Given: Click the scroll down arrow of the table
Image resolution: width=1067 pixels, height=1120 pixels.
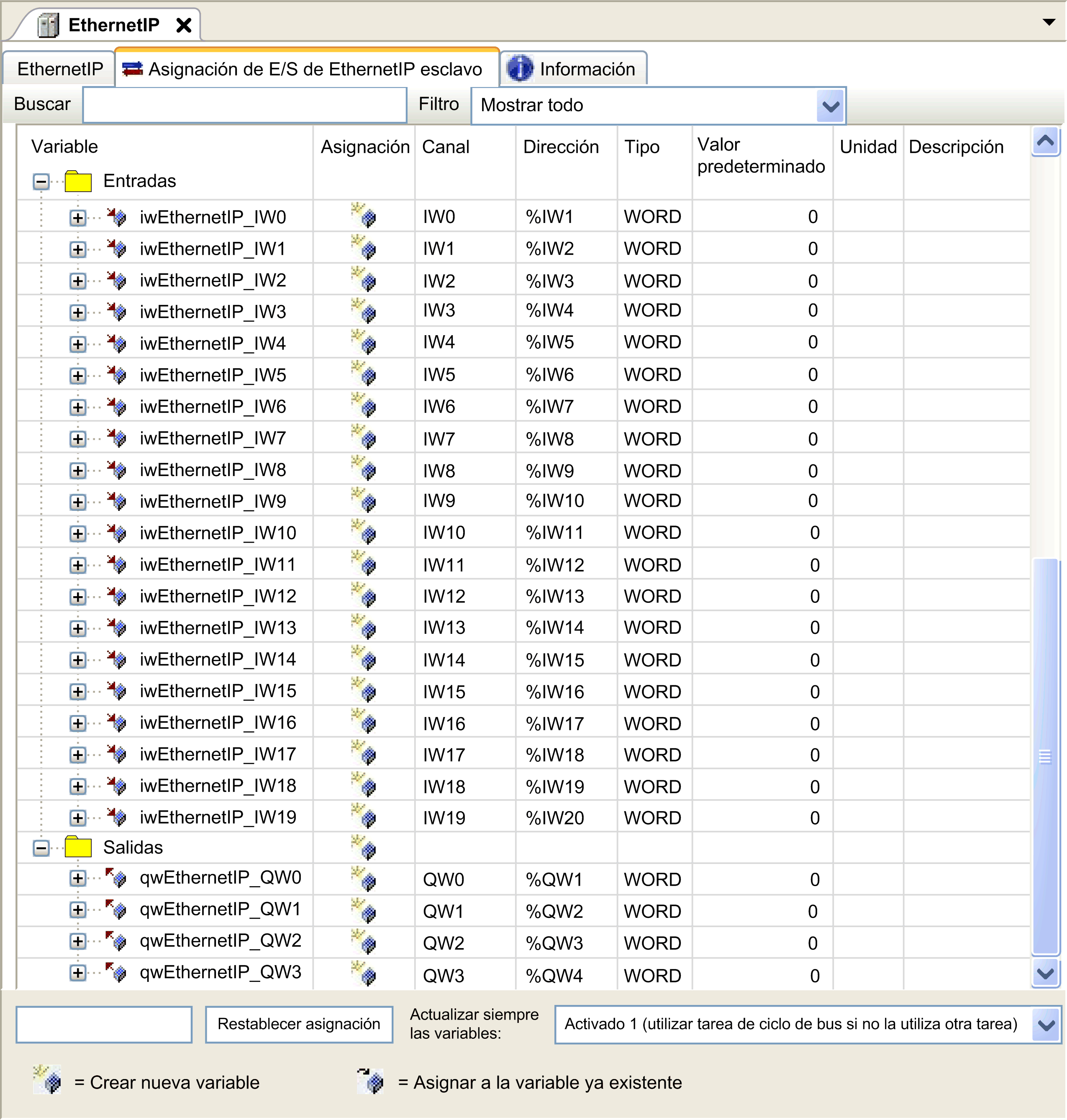Looking at the screenshot, I should click(x=1045, y=974).
